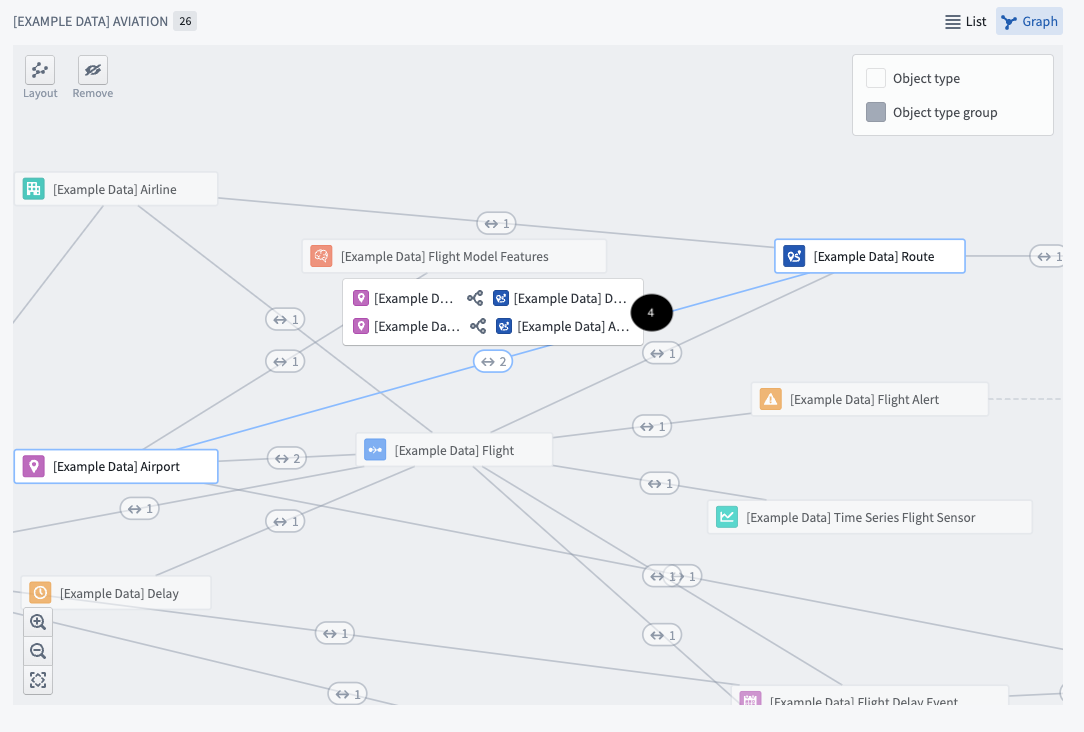Image resolution: width=1084 pixels, height=732 pixels.
Task: Click the link badge toward Time Series Flight Sensor
Action: click(660, 483)
